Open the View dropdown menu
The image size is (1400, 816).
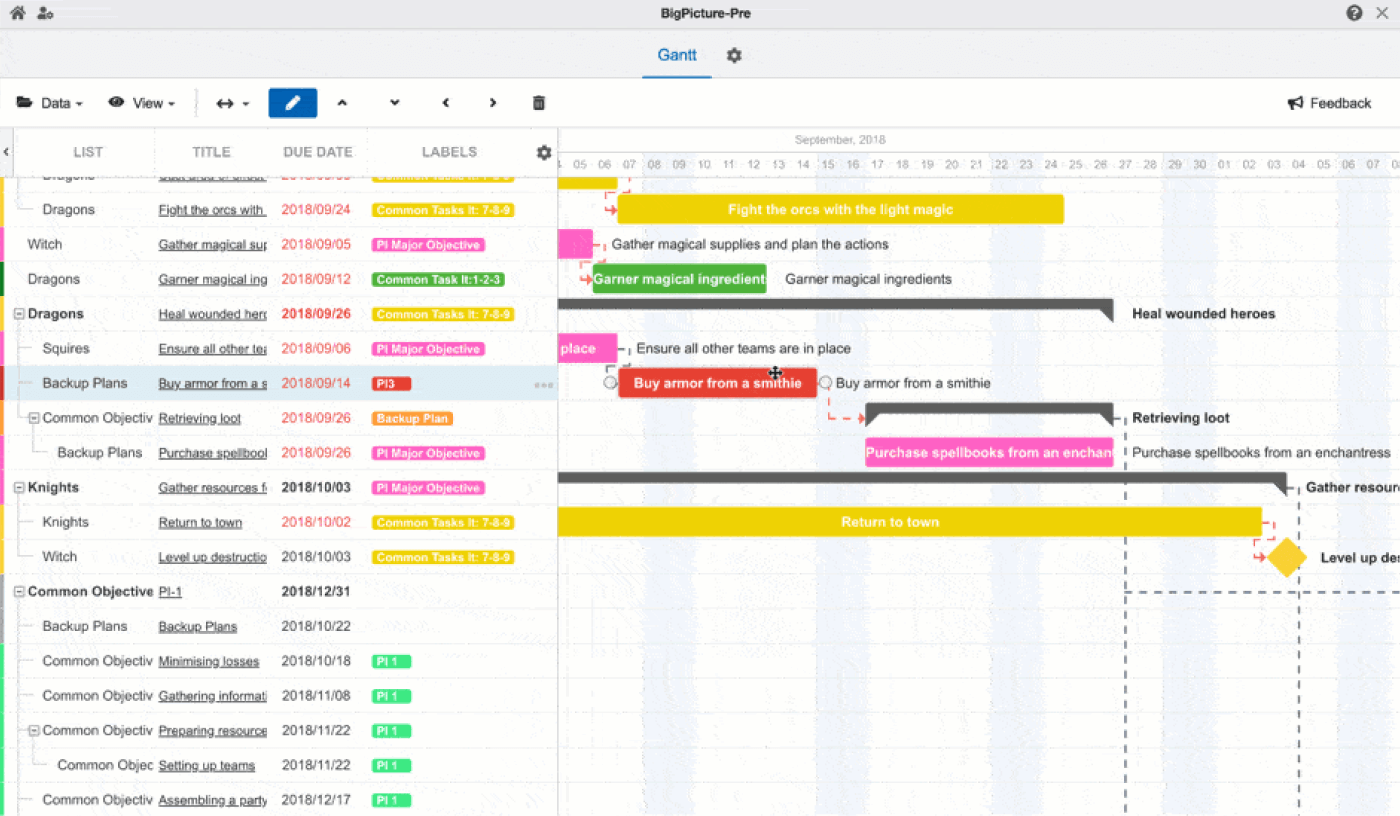(x=142, y=103)
